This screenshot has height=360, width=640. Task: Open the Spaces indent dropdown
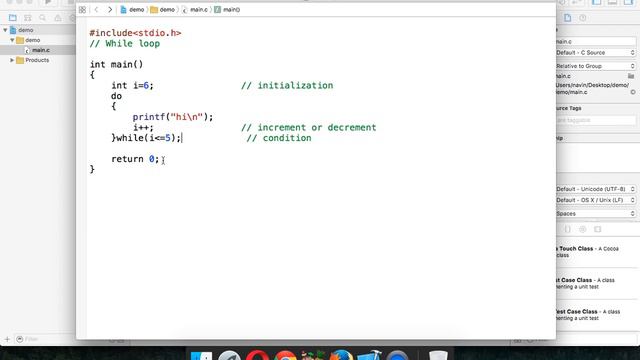596,213
